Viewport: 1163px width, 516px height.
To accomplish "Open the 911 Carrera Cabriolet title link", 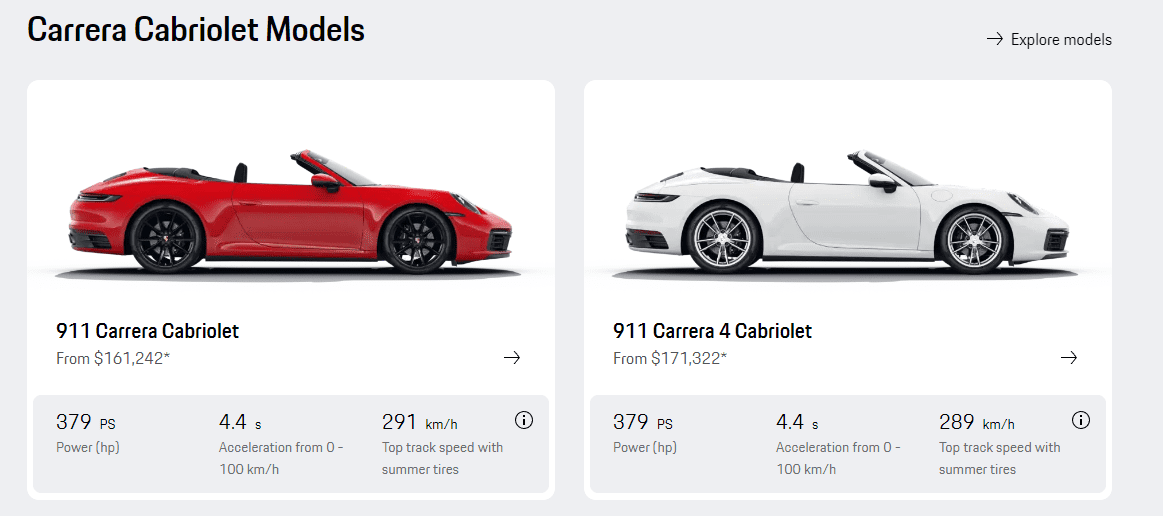I will pyautogui.click(x=147, y=331).
